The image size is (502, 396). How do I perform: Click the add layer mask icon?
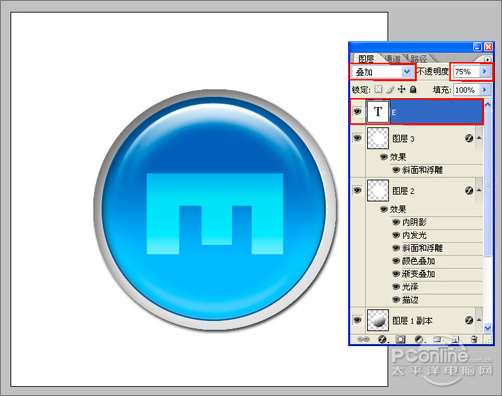pos(401,339)
